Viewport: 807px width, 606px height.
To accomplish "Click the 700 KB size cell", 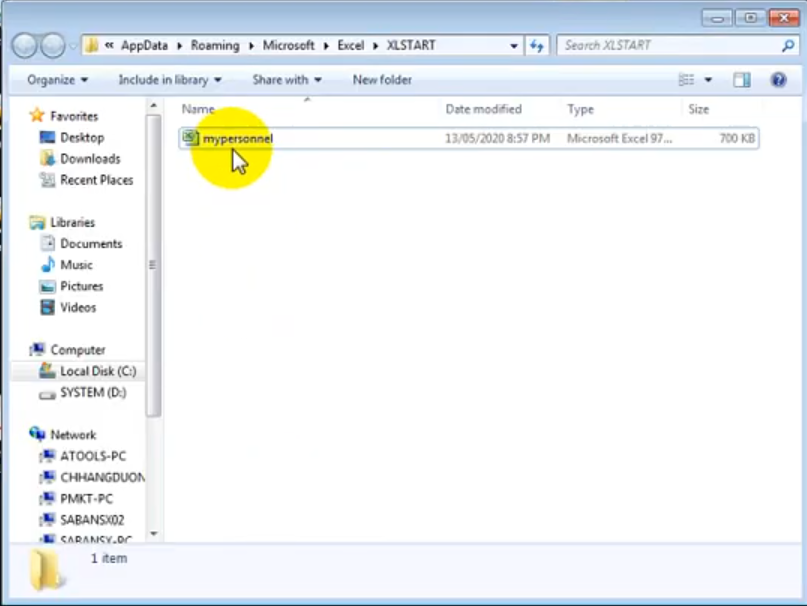I will pyautogui.click(x=737, y=138).
